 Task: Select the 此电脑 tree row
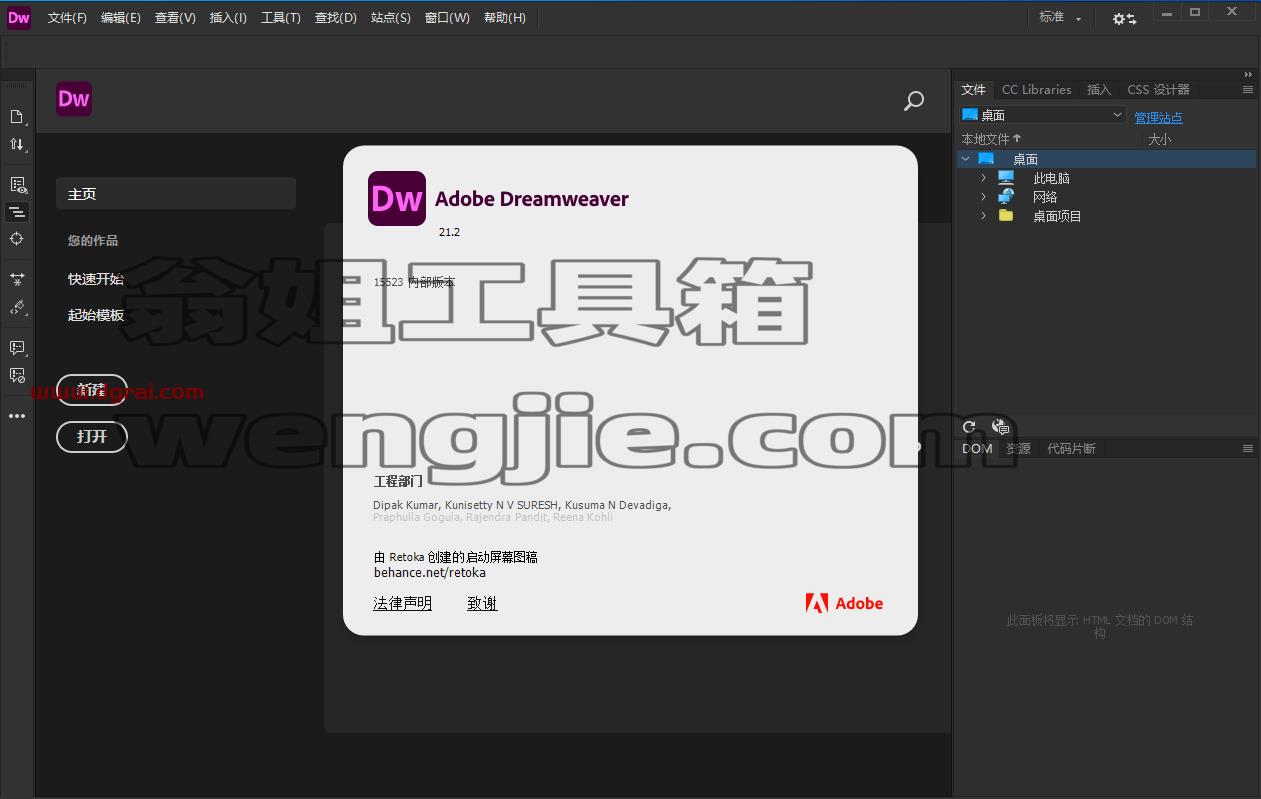(1106, 178)
